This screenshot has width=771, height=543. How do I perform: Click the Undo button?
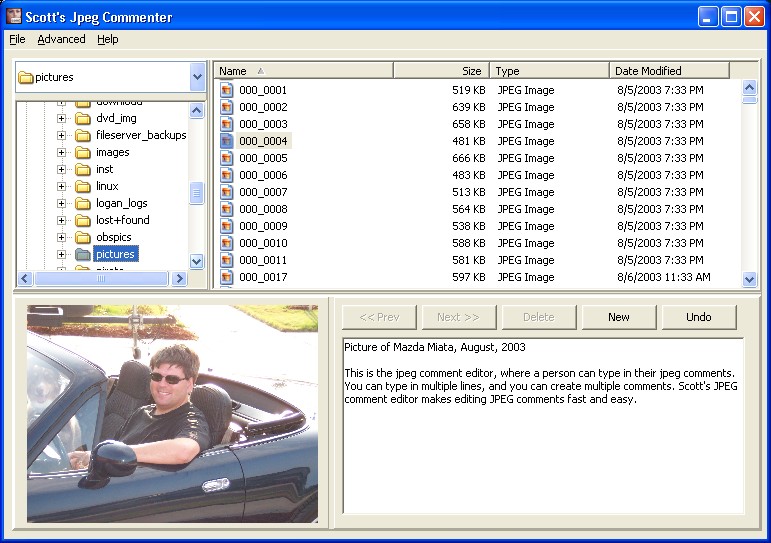coord(699,317)
